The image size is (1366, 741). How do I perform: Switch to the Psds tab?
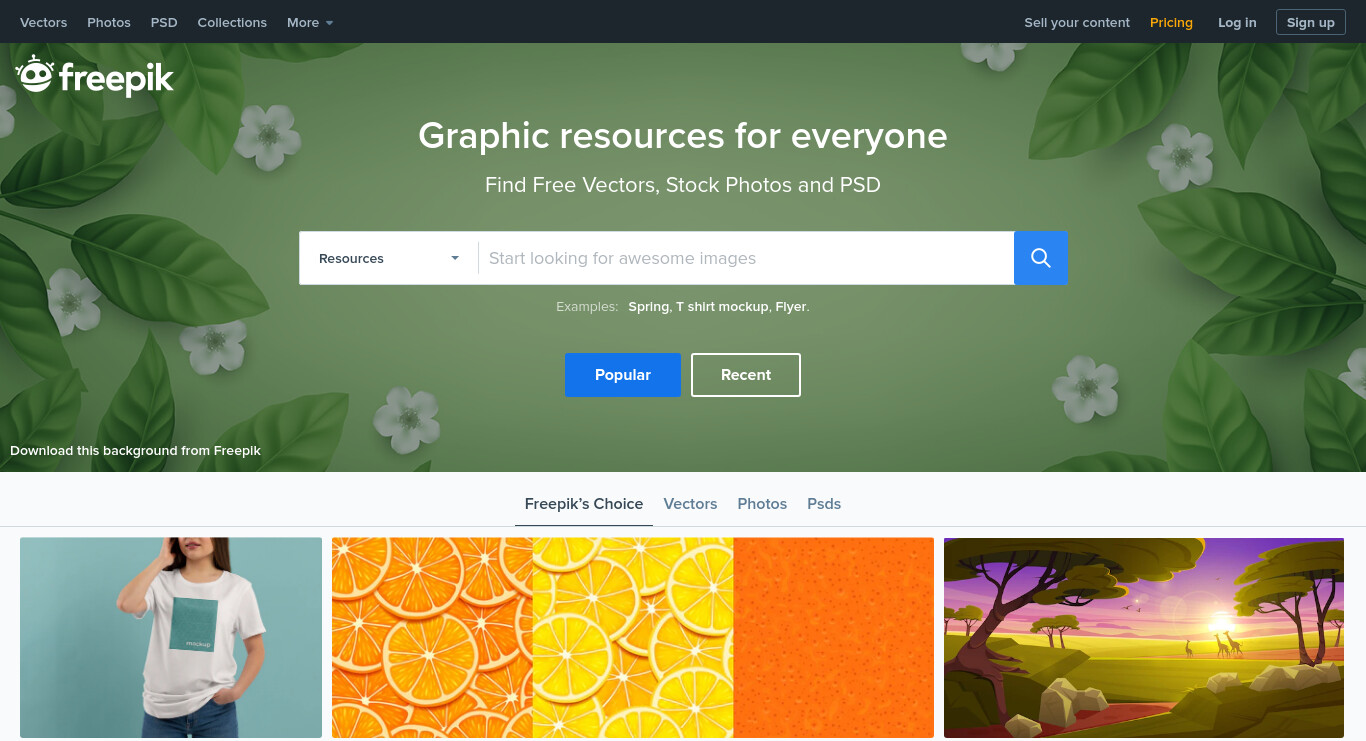(x=824, y=504)
